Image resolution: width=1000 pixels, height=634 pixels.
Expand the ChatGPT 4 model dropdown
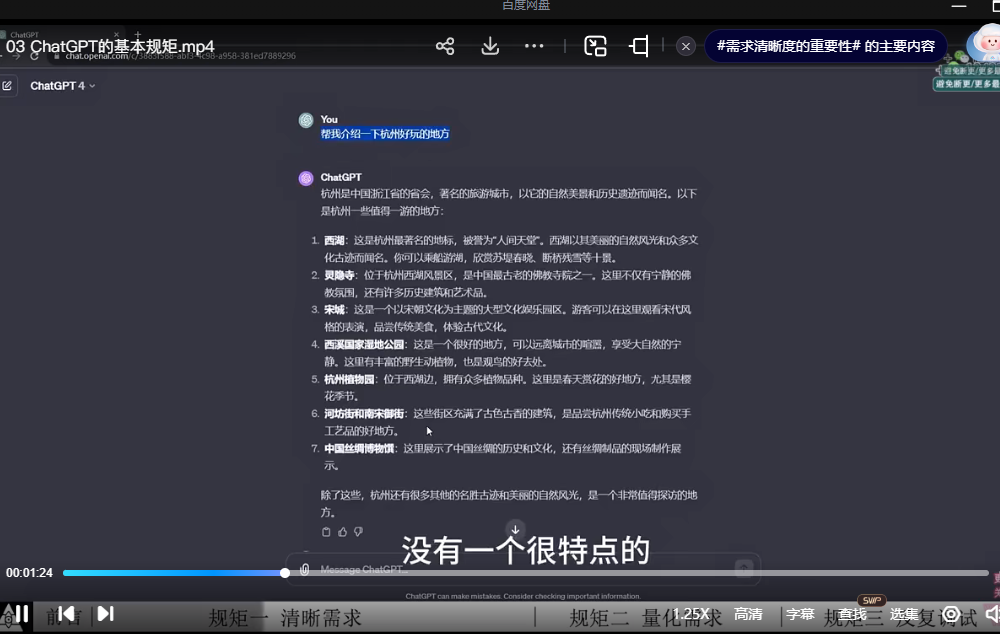point(62,85)
